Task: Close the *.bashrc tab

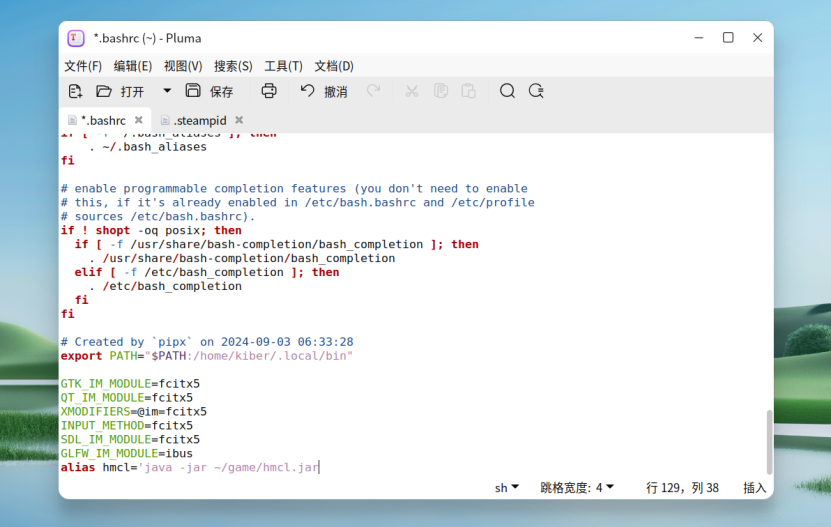Action: pyautogui.click(x=138, y=120)
